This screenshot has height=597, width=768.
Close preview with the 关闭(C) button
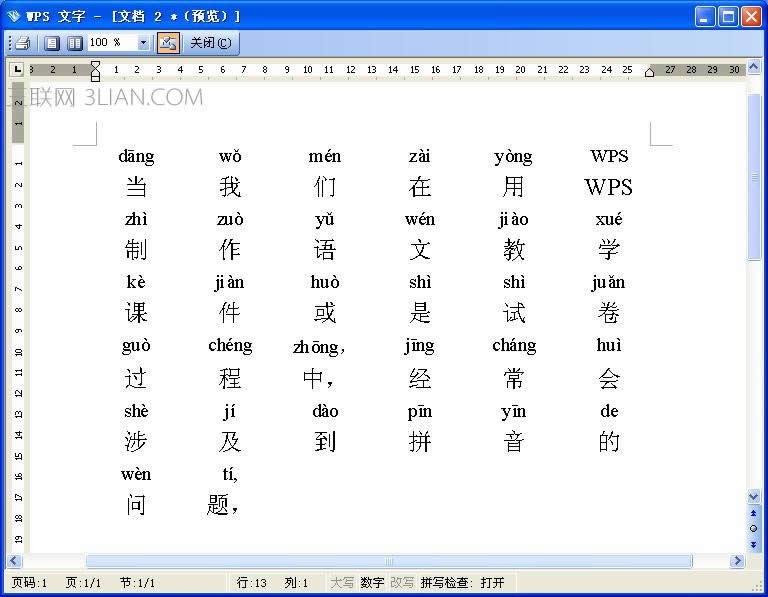click(211, 43)
